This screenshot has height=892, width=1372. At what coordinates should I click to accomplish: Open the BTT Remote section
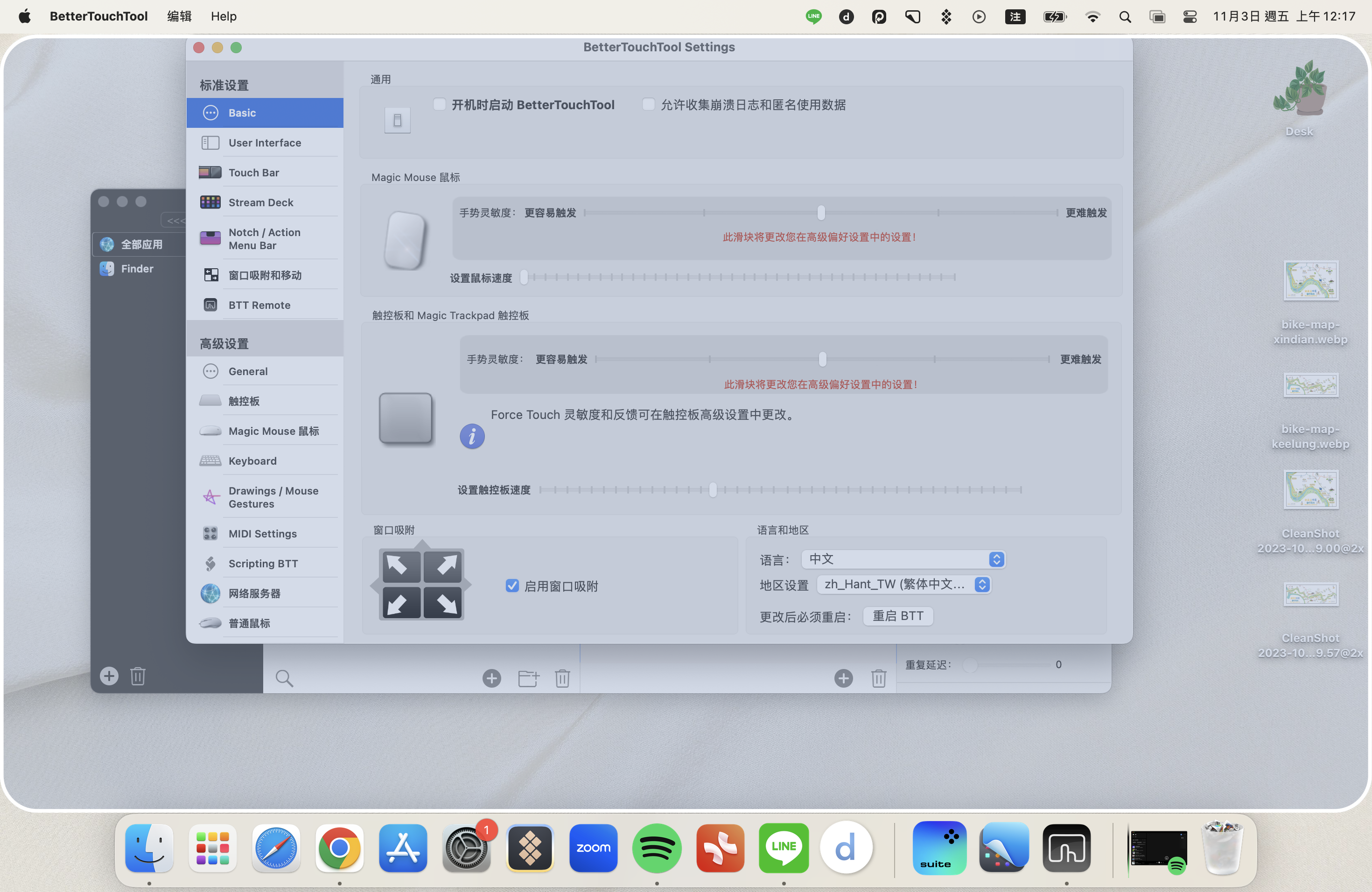tap(265, 305)
